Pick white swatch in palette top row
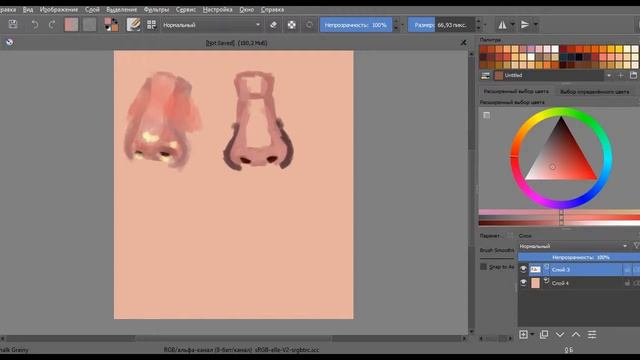The height and width of the screenshot is (360, 640). 555,49
